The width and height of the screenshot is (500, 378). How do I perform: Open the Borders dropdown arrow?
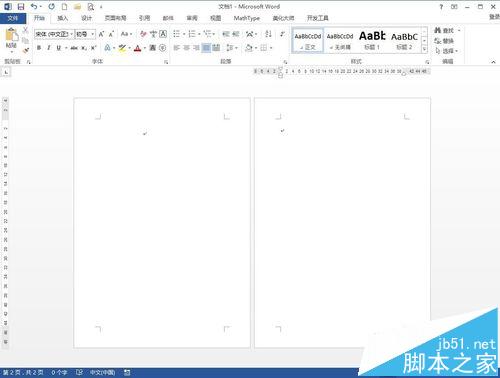(x=271, y=48)
